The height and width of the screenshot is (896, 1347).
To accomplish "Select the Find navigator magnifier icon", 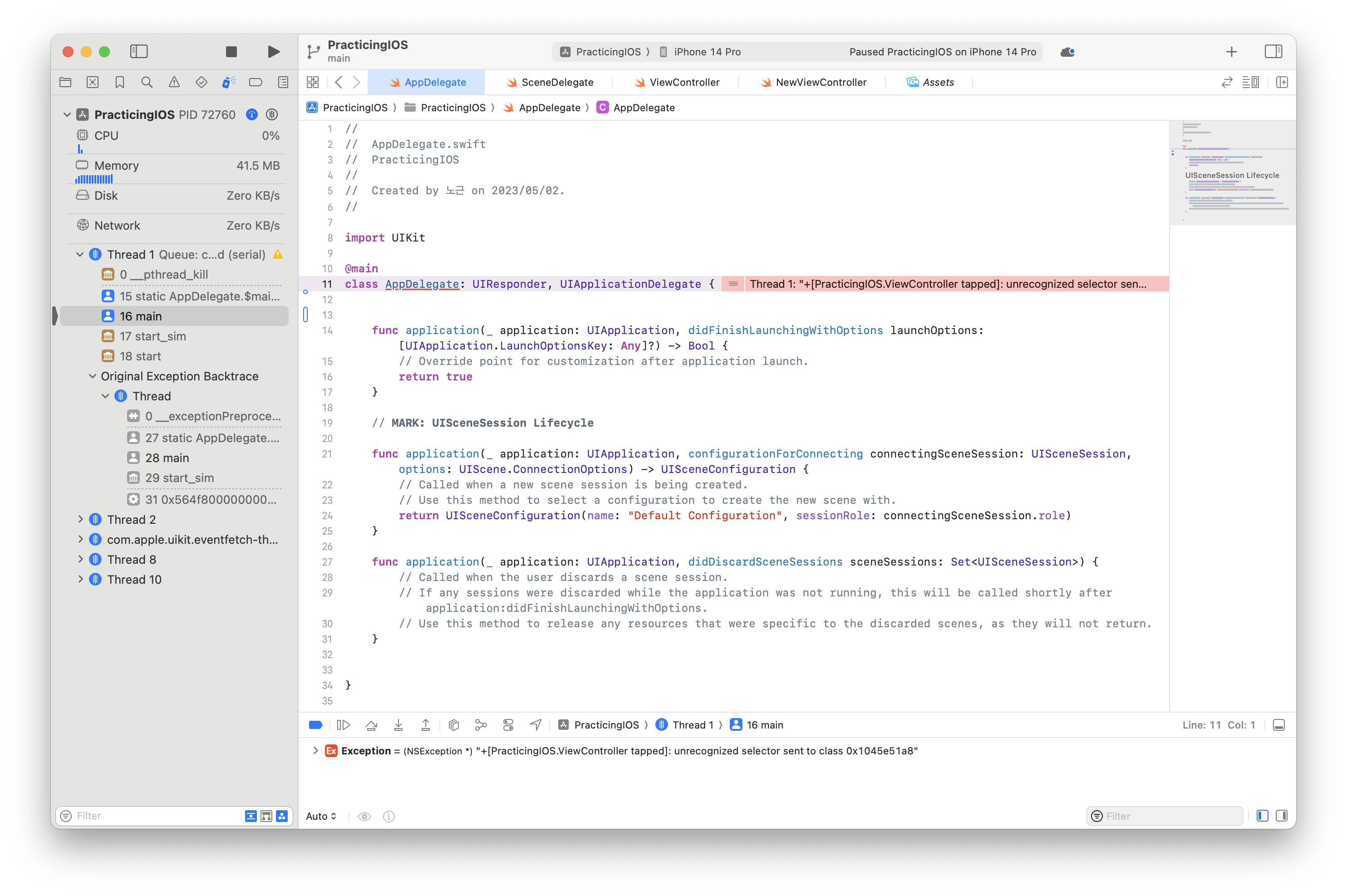I will click(147, 82).
